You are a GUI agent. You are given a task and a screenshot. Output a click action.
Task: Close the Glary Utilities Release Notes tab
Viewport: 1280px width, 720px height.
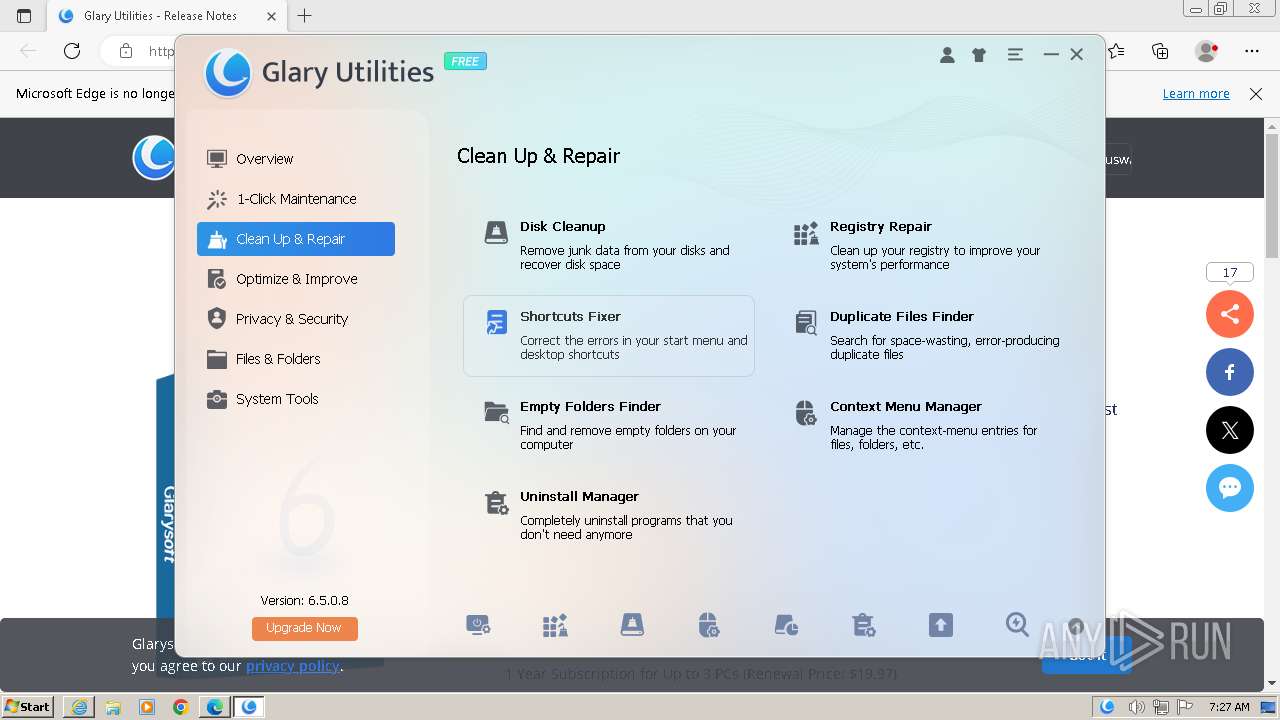(271, 16)
